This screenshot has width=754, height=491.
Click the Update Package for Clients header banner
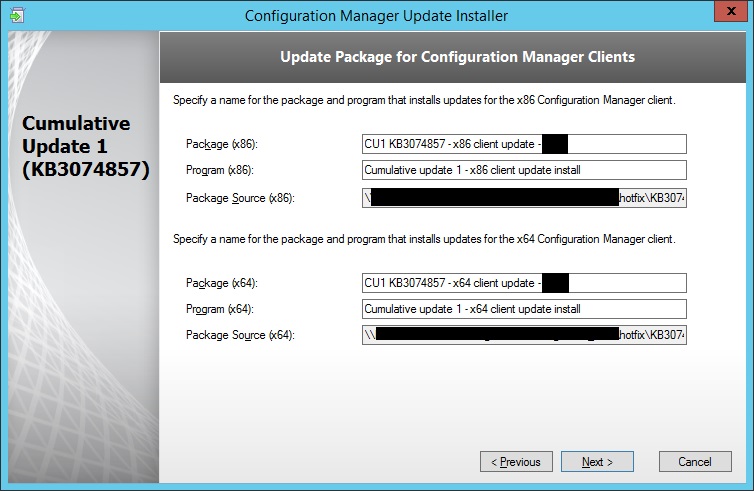pos(457,57)
